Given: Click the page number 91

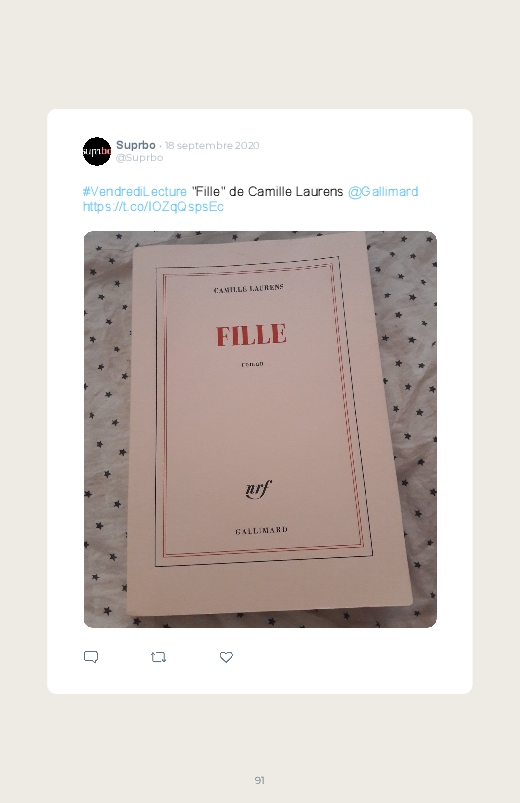Looking at the screenshot, I should [260, 780].
